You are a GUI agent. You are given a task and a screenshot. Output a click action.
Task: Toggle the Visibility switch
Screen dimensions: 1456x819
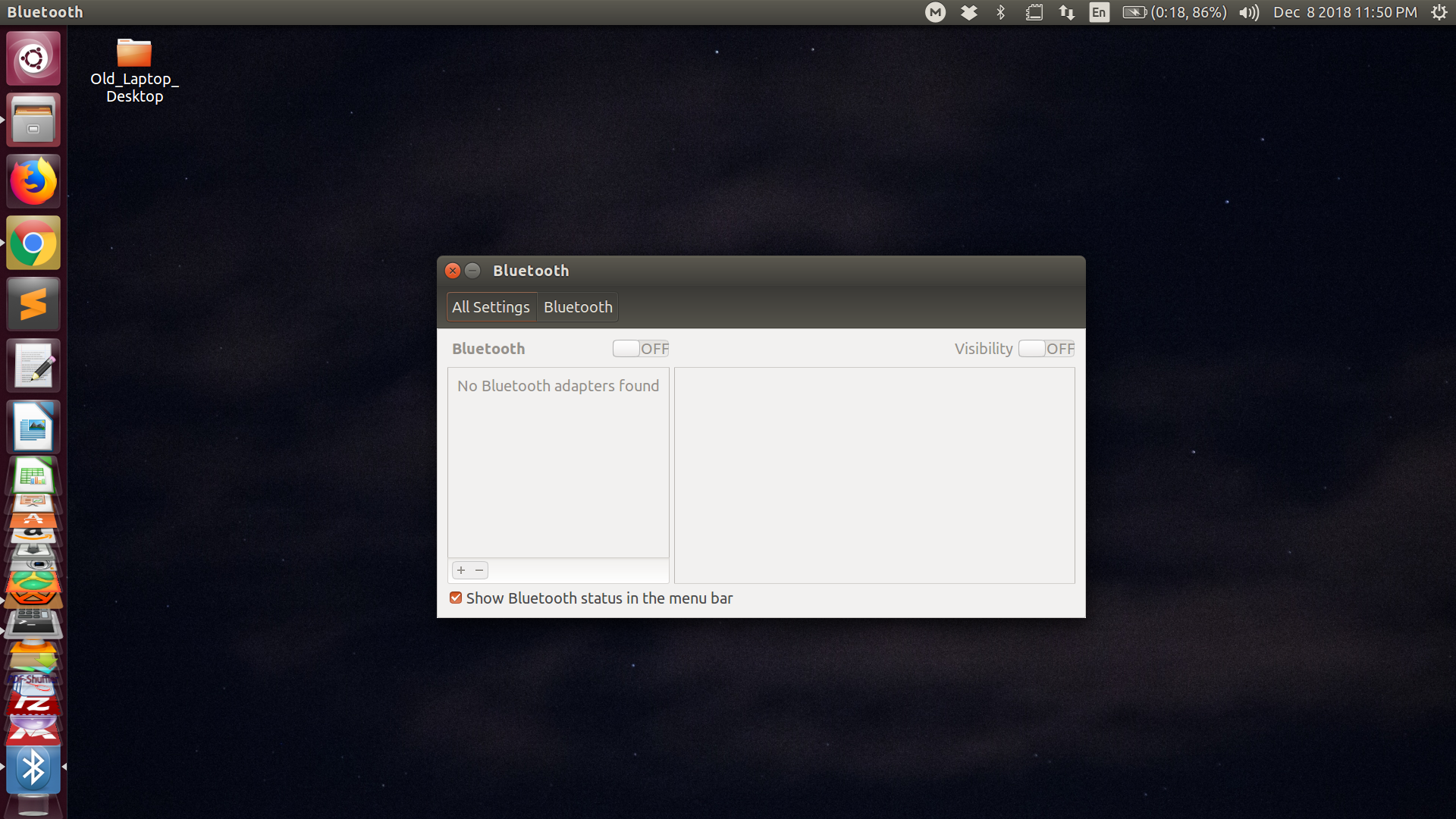pos(1046,349)
